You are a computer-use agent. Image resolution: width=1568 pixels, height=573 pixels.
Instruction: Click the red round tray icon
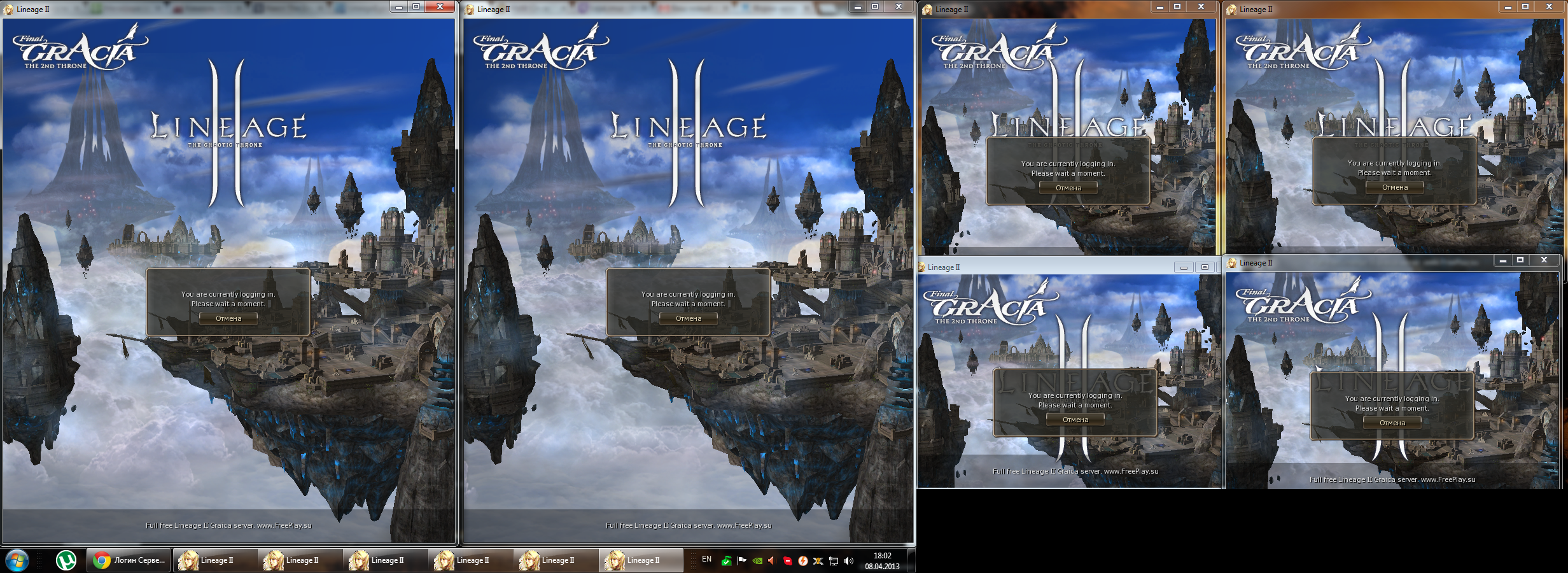tap(787, 561)
